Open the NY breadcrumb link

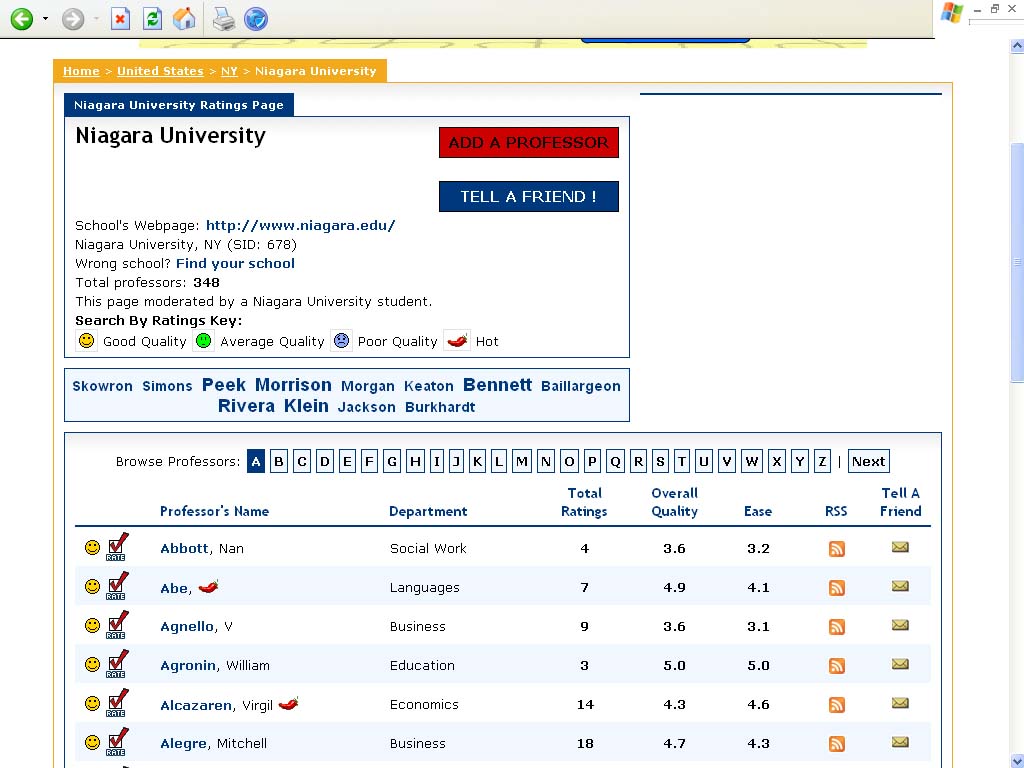coord(229,71)
